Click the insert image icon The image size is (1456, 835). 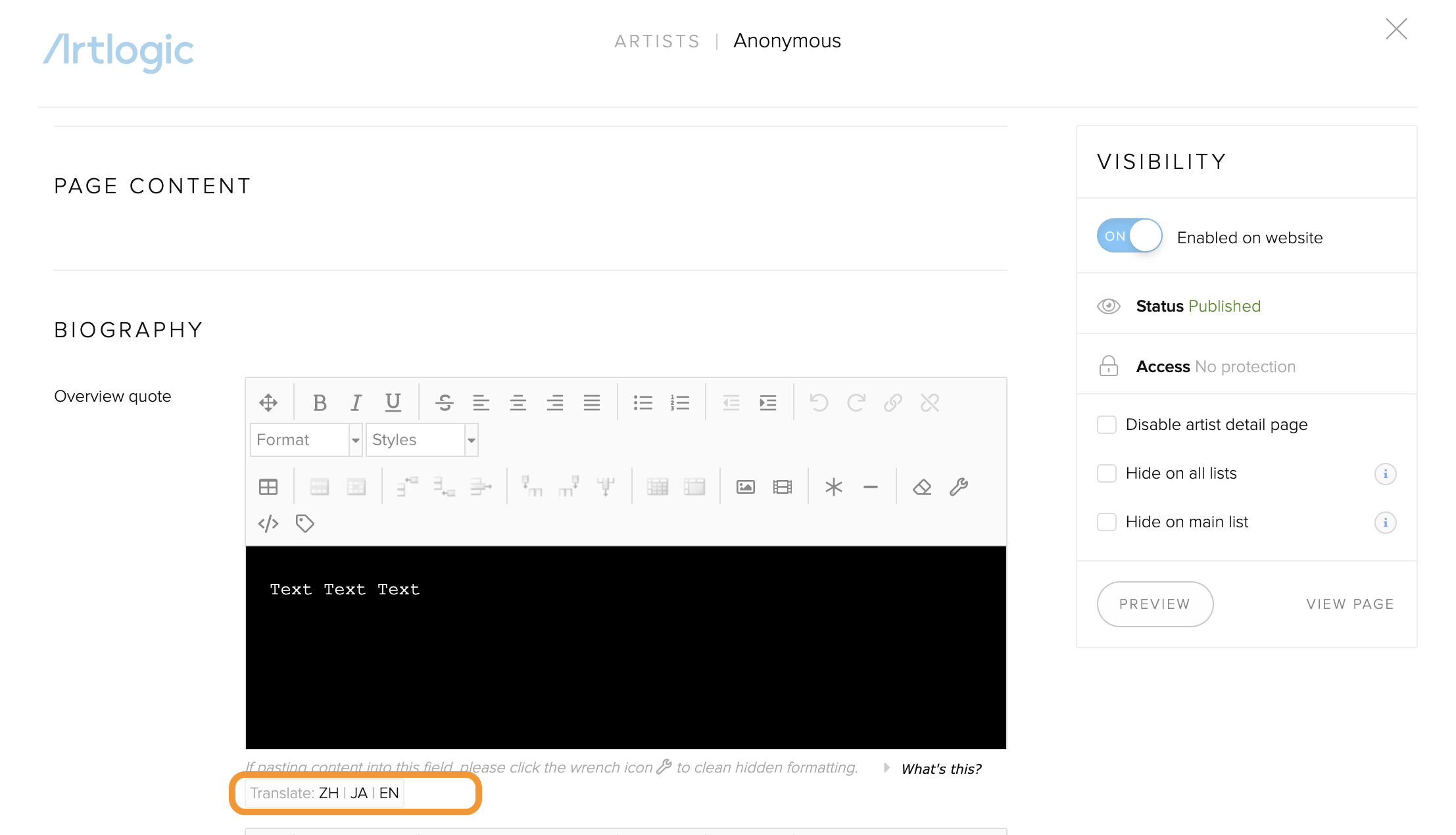[745, 487]
